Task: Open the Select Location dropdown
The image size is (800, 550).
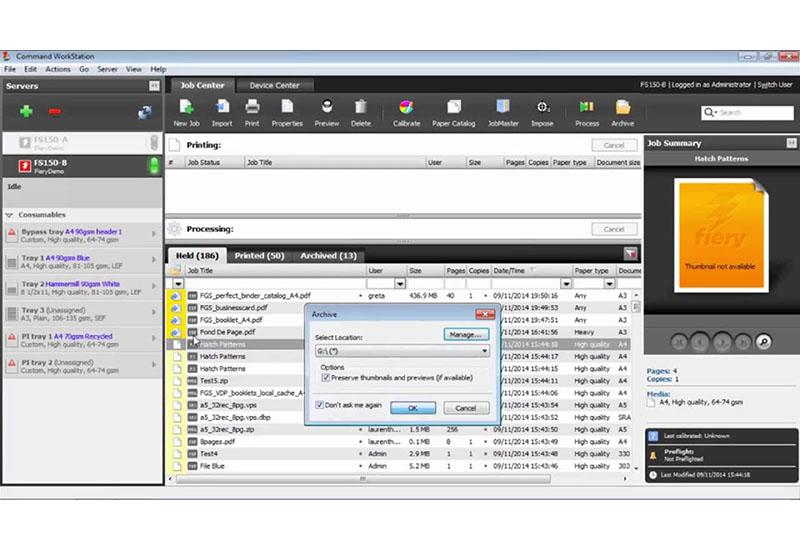Action: (484, 351)
